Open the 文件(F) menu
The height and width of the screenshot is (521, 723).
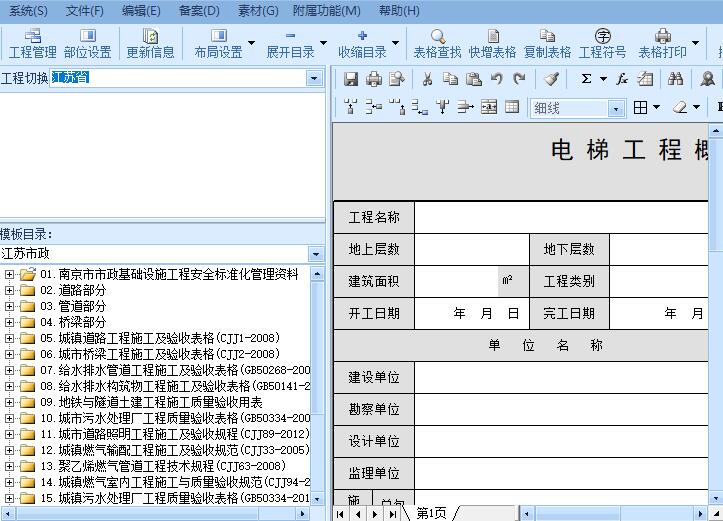(x=85, y=11)
